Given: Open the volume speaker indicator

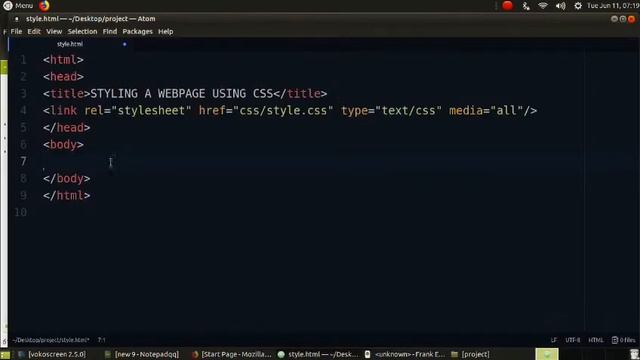Looking at the screenshot, I should [560, 6].
